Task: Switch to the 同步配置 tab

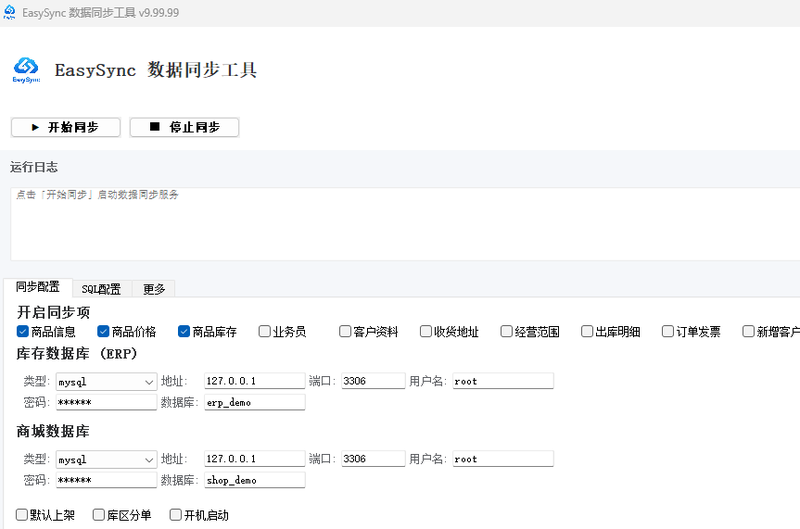Action: pyautogui.click(x=38, y=287)
